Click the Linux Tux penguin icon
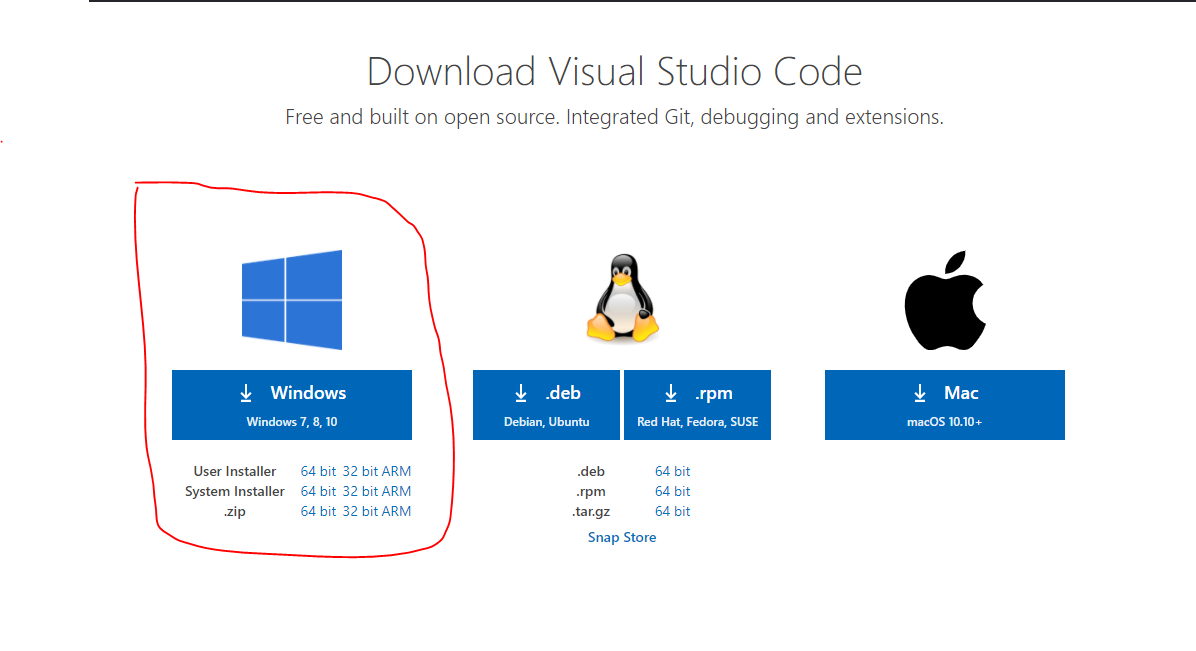Screen dimensions: 1196x651 [622, 298]
